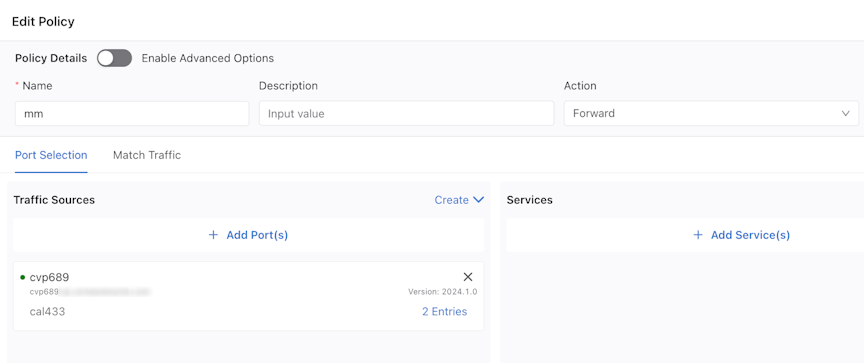Screen dimensions: 864x363
Task: Click the Policy Details label
Action: coord(51,58)
